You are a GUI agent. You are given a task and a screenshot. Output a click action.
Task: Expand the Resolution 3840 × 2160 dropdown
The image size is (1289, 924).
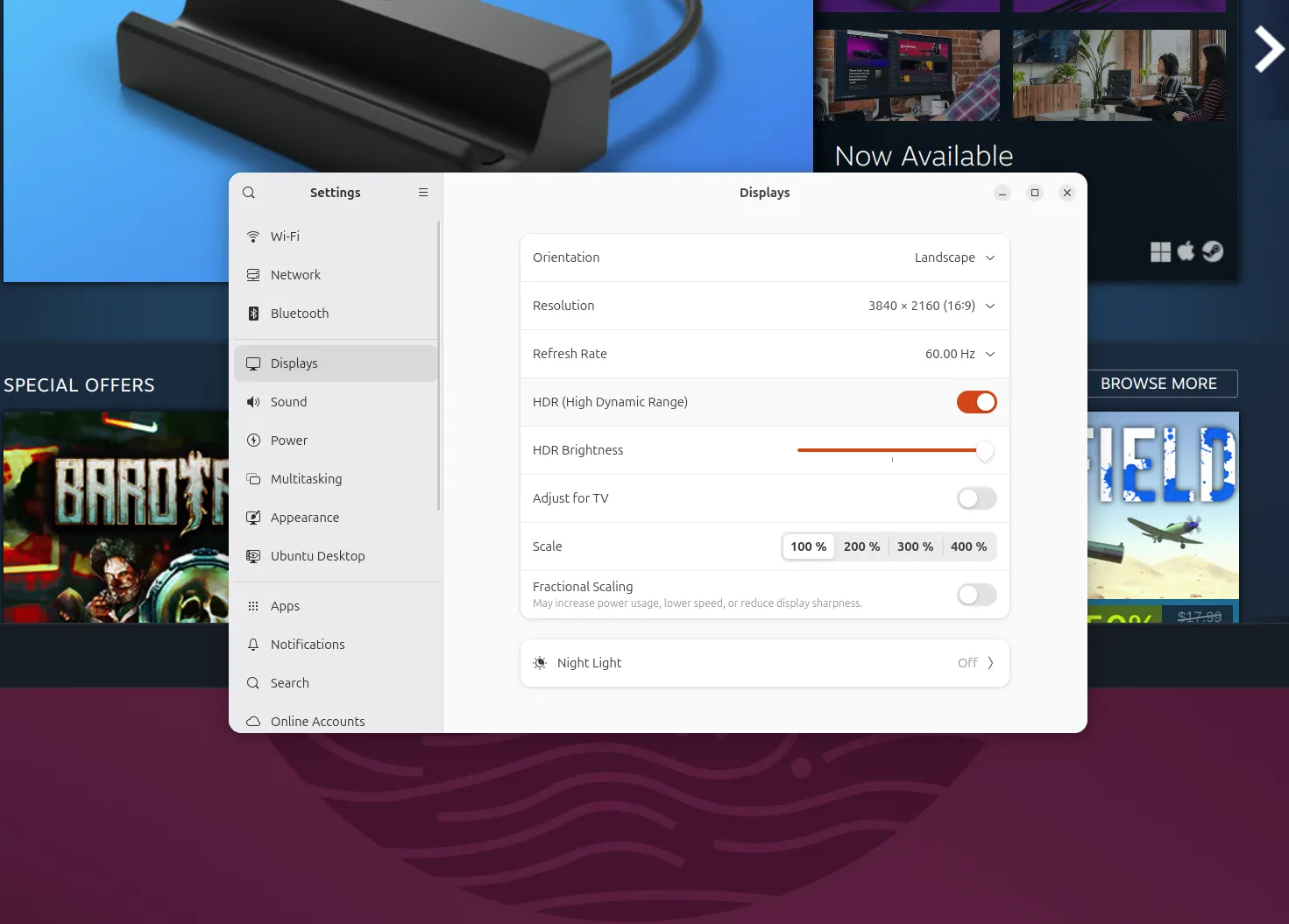click(931, 306)
